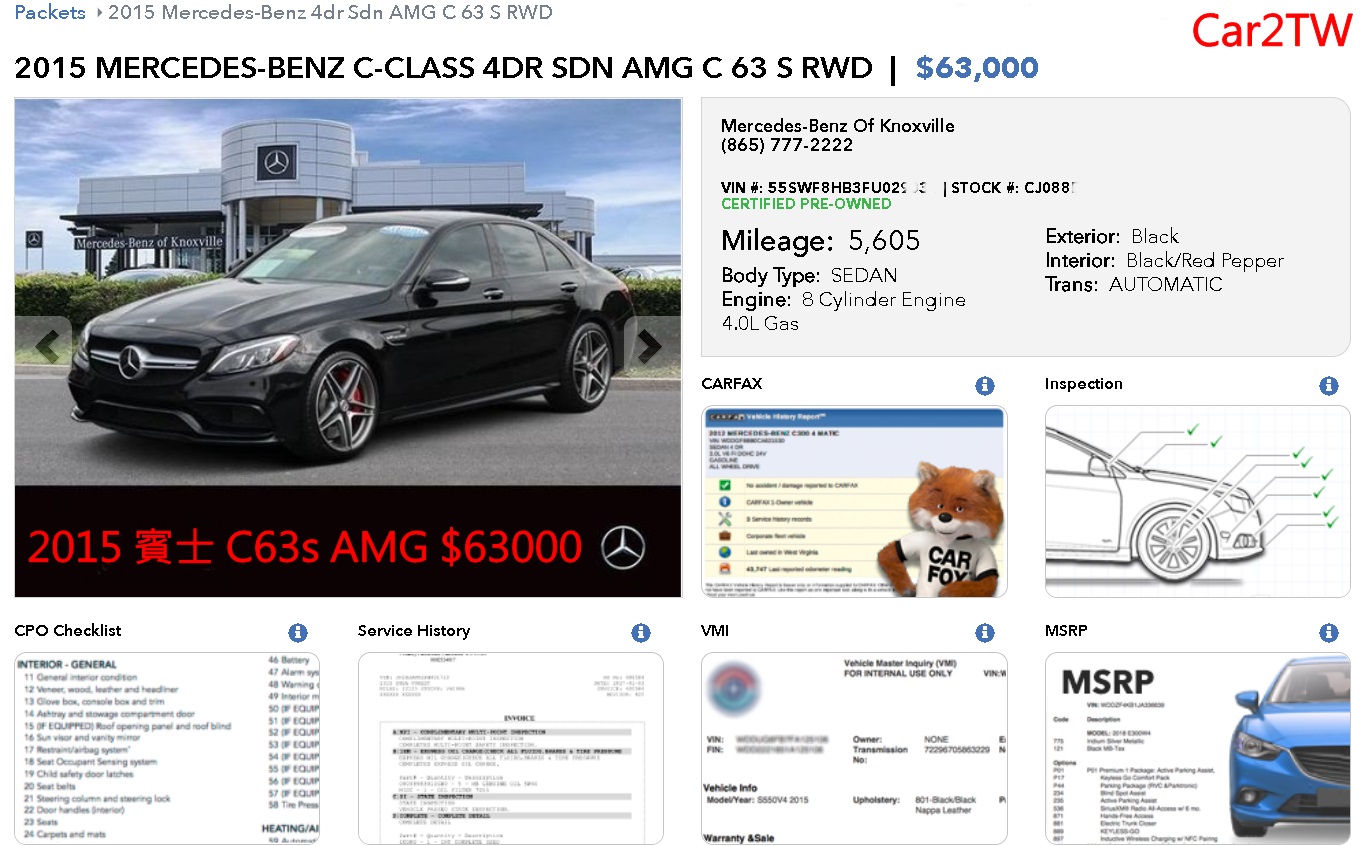Image resolution: width=1360 pixels, height=846 pixels.
Task: Open the Inspection diagram thumbnail
Action: point(1198,501)
